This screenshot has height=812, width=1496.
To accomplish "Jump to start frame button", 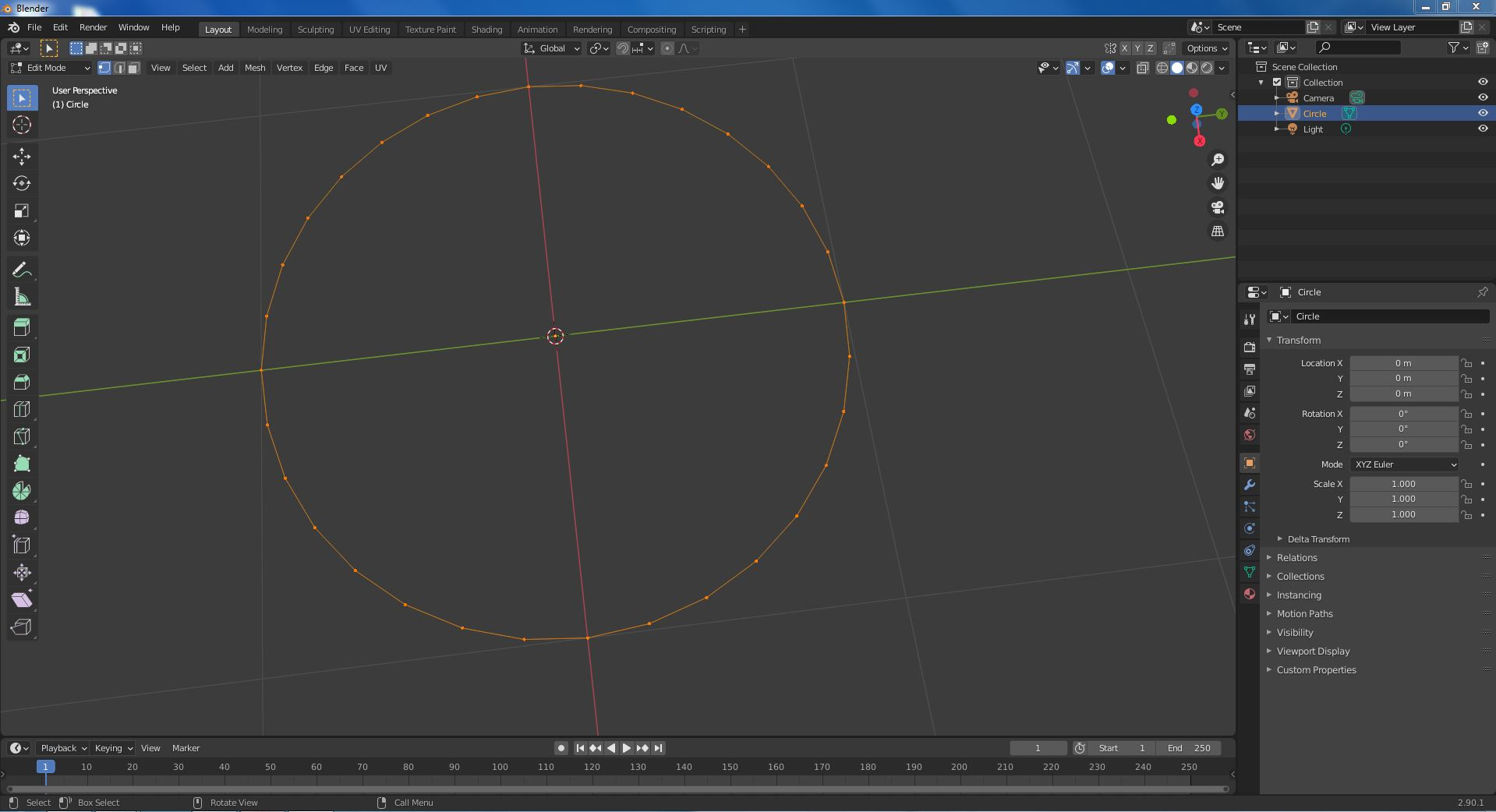I will point(579,748).
